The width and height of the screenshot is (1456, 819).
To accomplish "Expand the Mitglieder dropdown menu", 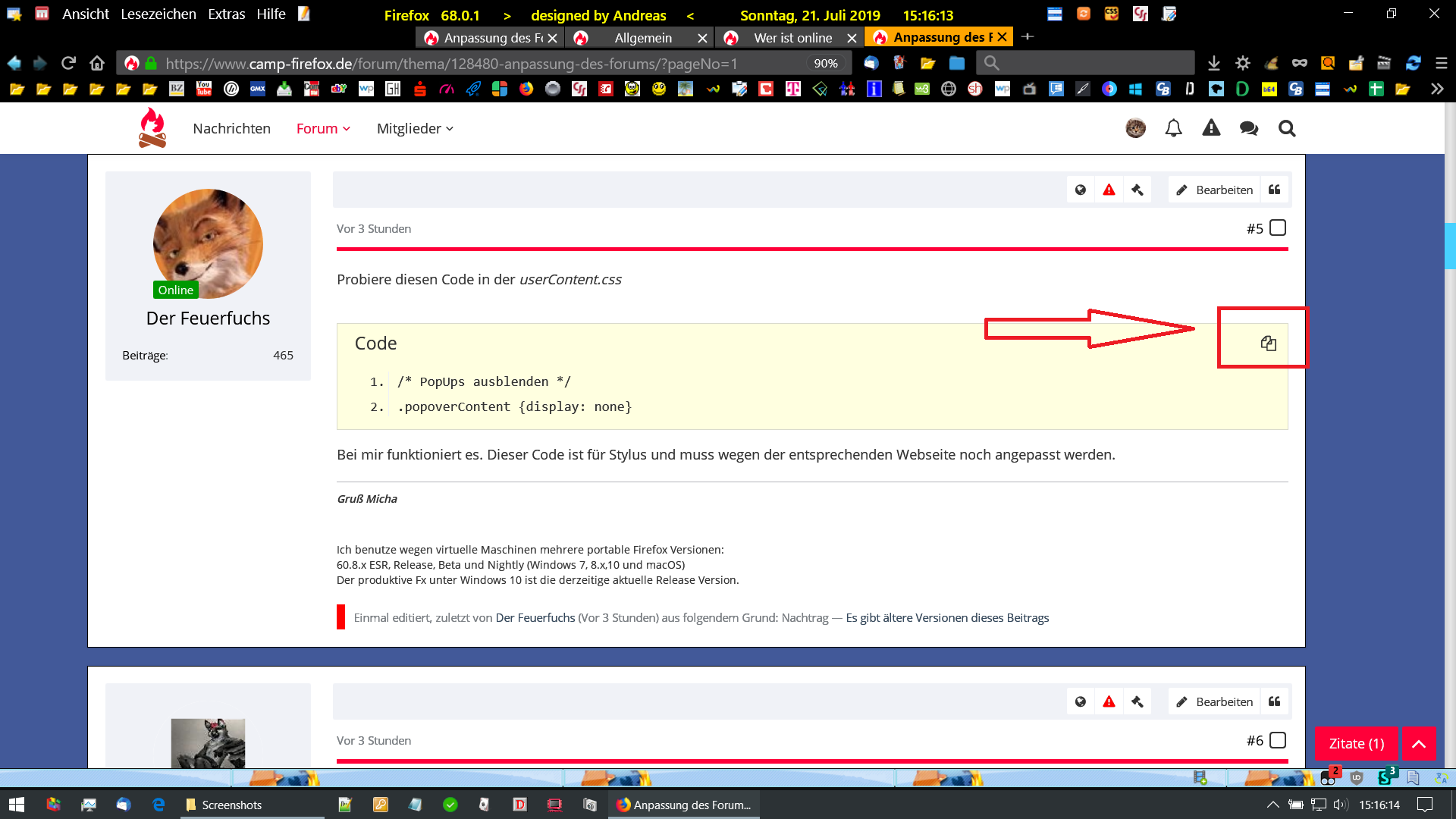I will [415, 129].
